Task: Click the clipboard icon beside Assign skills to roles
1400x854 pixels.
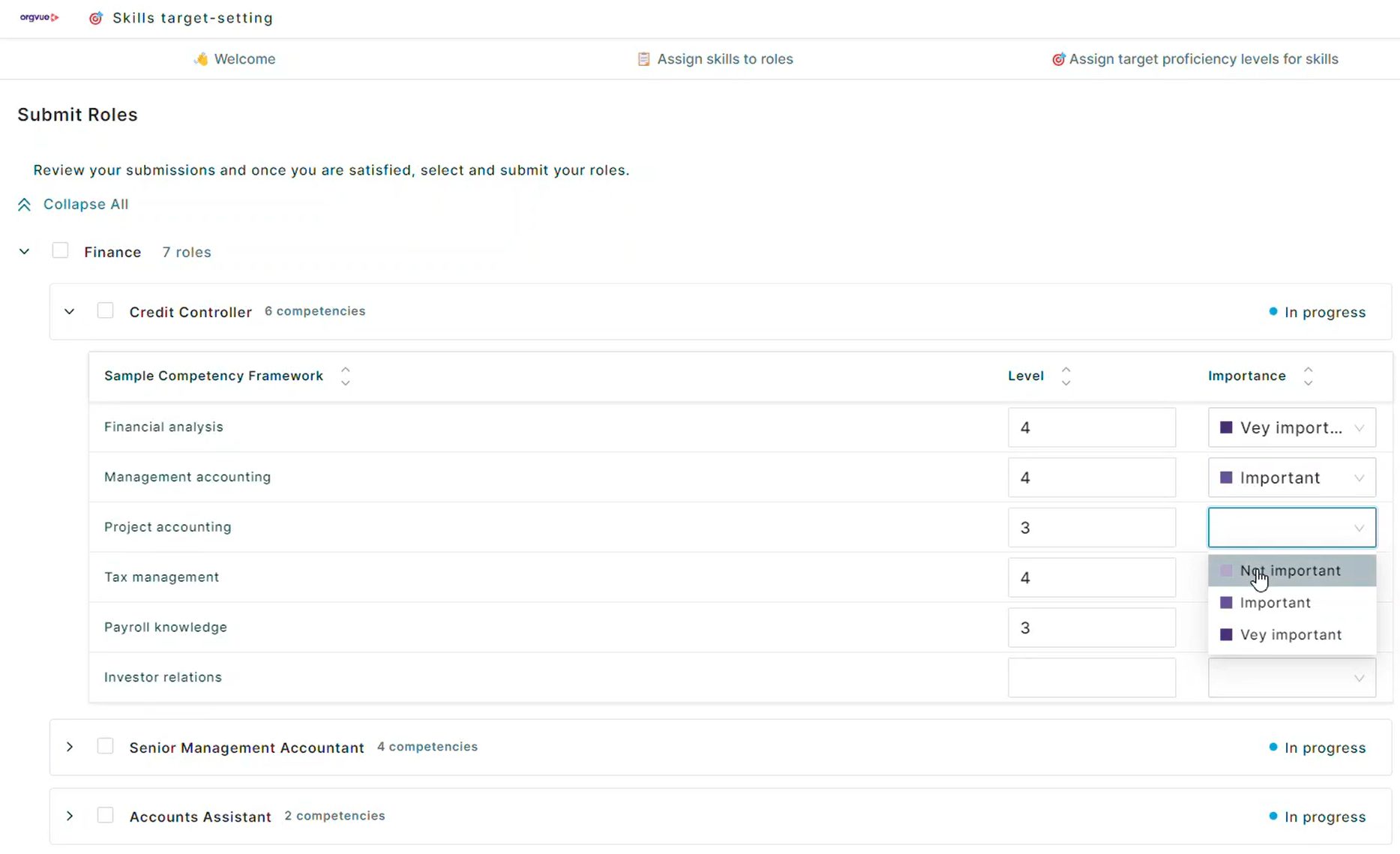Action: 643,59
